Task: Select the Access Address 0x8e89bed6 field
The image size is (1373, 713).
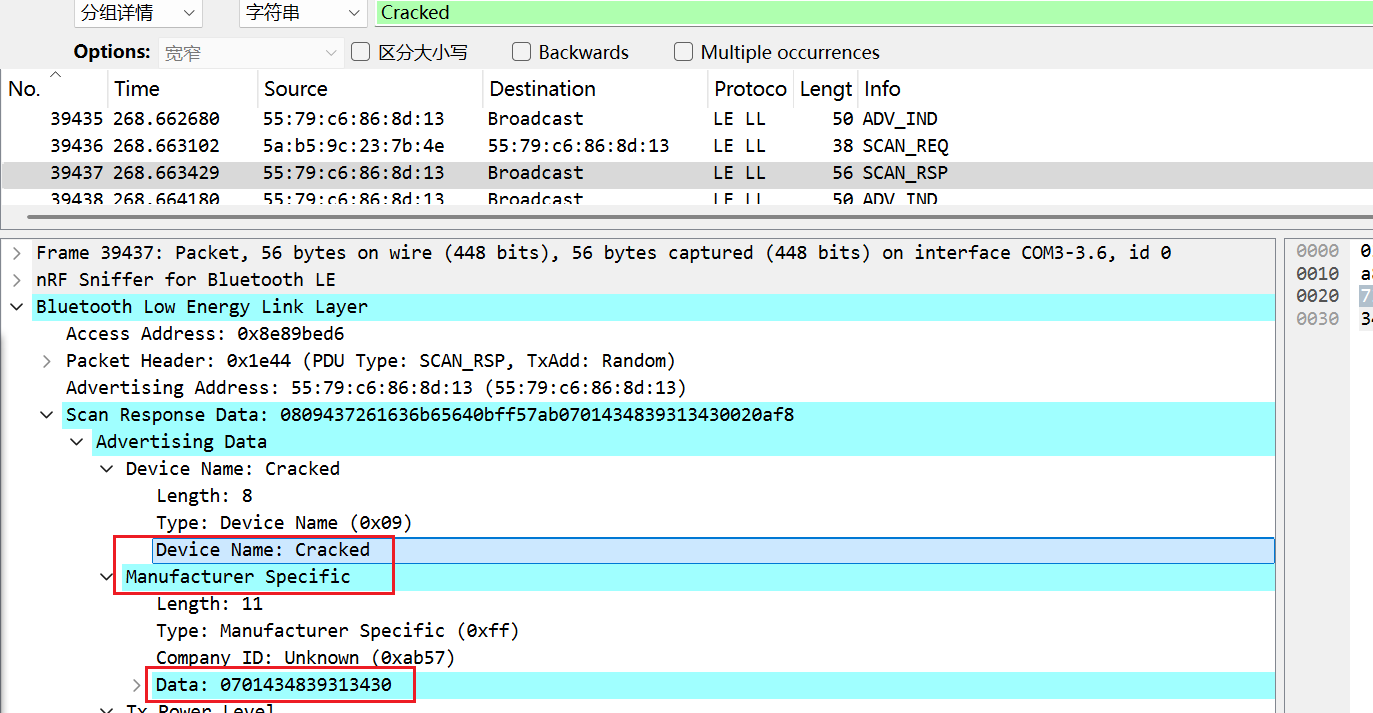Action: [x=204, y=334]
